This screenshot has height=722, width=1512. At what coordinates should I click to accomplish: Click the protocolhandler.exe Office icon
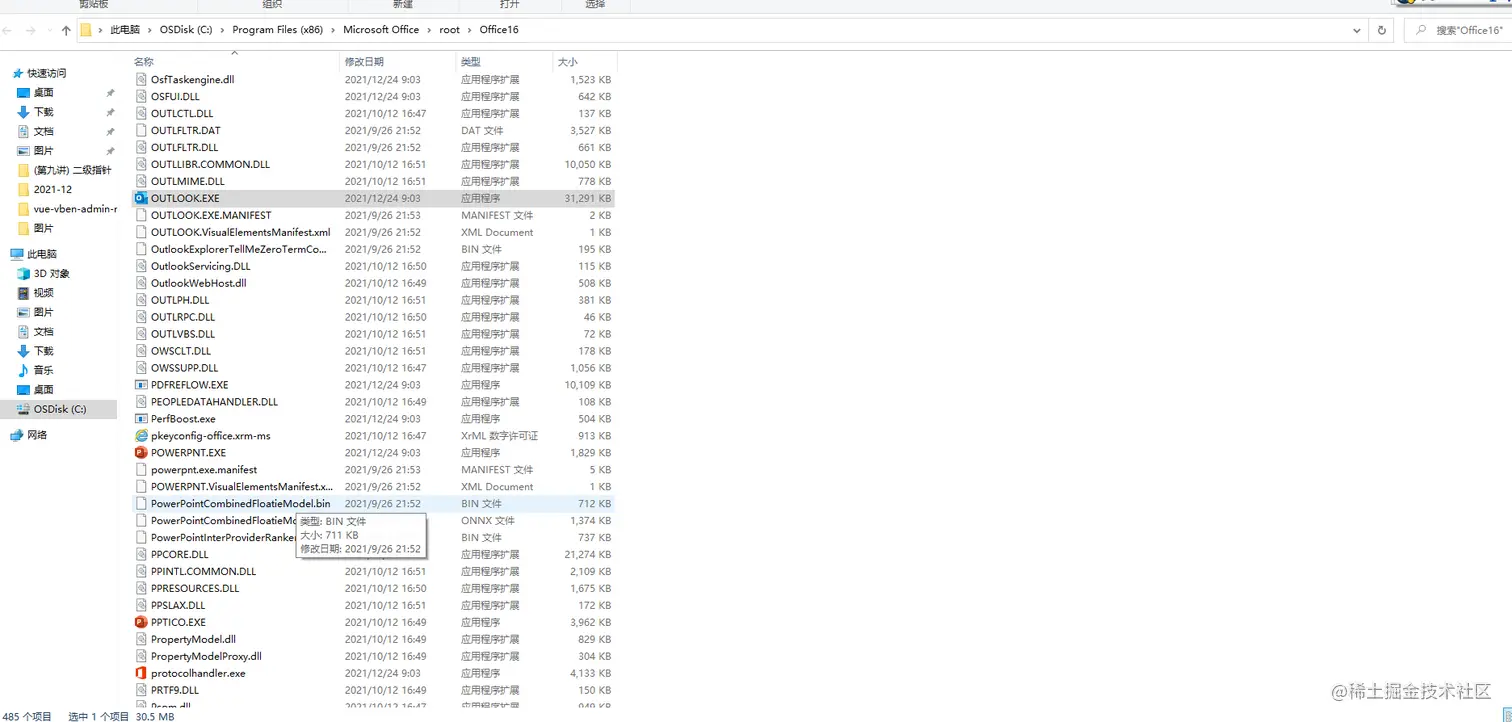tap(141, 673)
